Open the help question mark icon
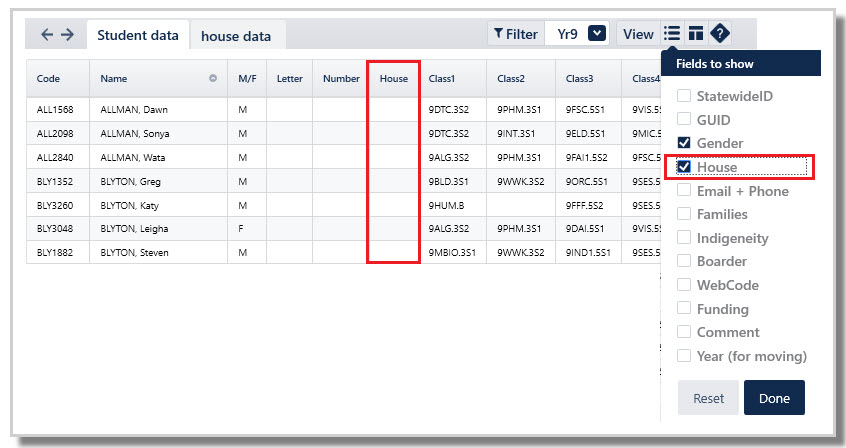Viewport: 846px width, 448px height. click(720, 33)
